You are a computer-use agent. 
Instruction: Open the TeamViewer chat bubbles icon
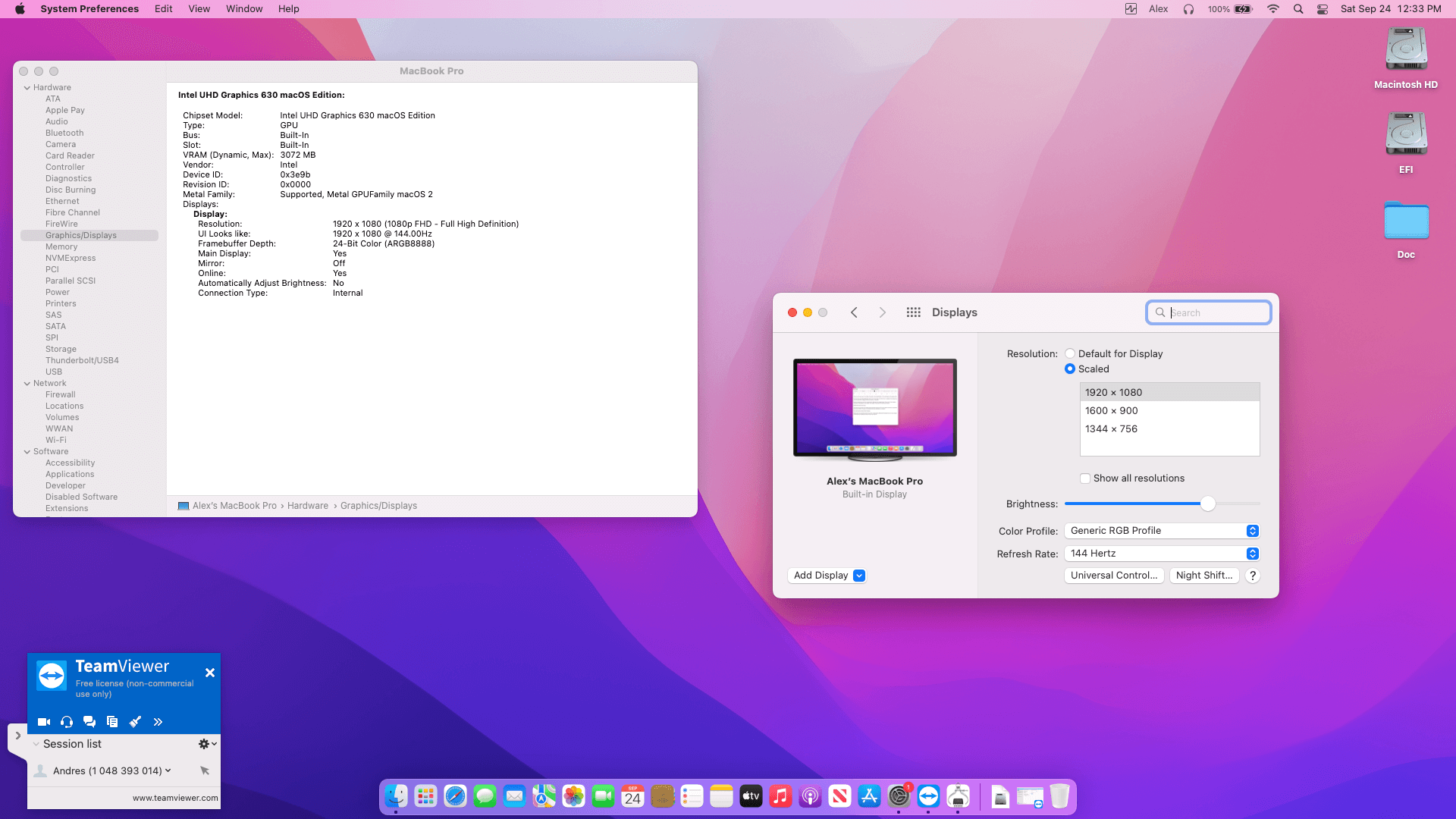click(89, 722)
